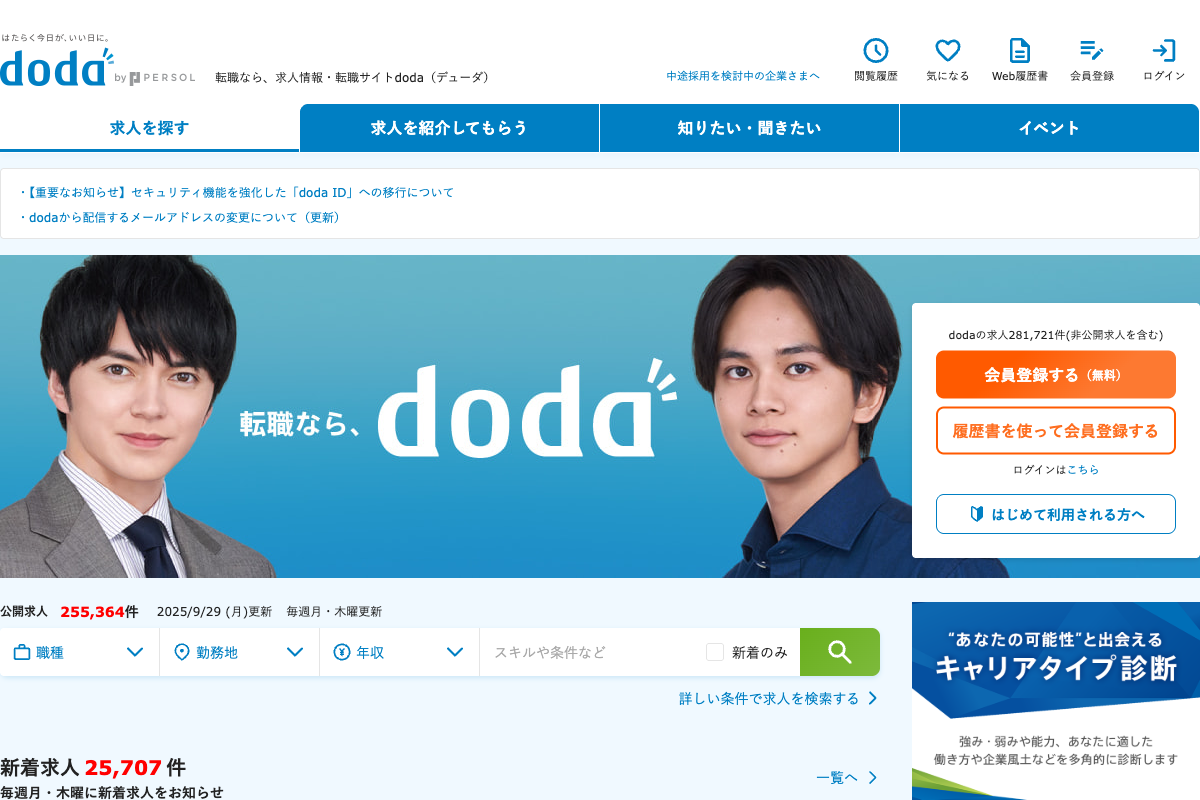
Task: Switch to the 求人を紹介してもらう tab
Action: pyautogui.click(x=449, y=128)
